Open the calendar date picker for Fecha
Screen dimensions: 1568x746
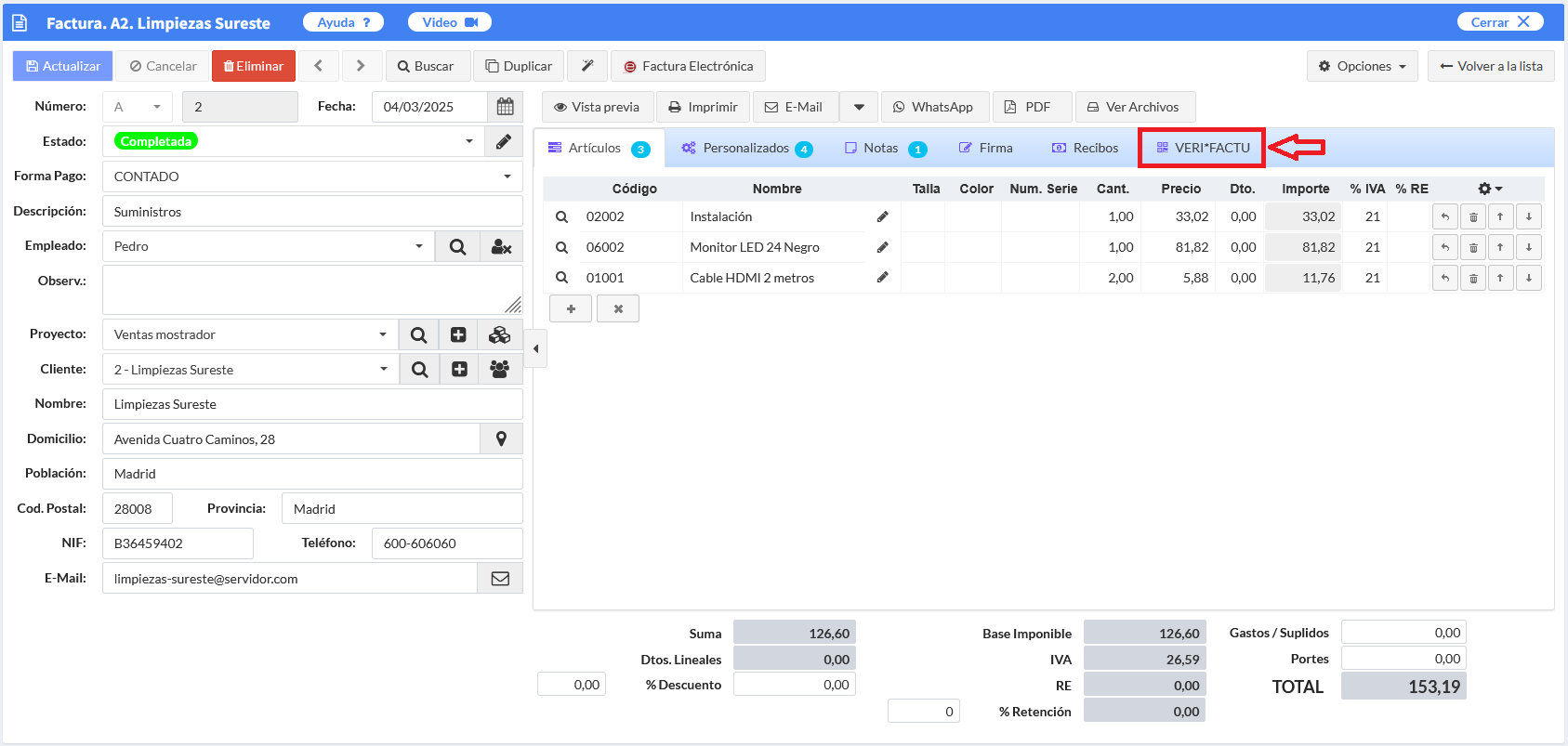(505, 107)
